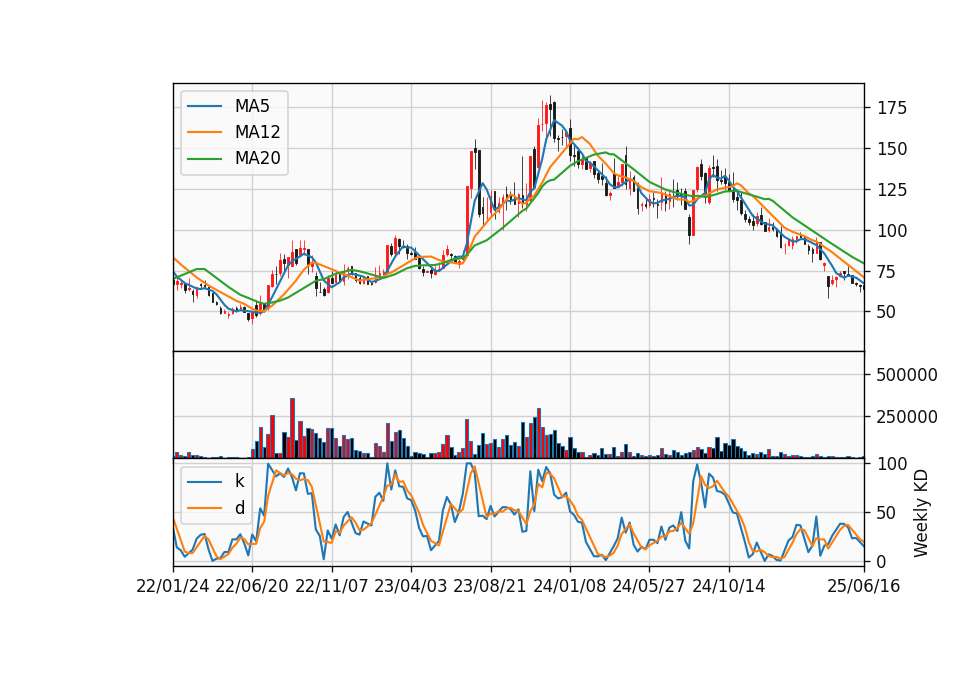The height and width of the screenshot is (690, 960).
Task: Click the 24/01/08 date label
Action: pyautogui.click(x=569, y=587)
